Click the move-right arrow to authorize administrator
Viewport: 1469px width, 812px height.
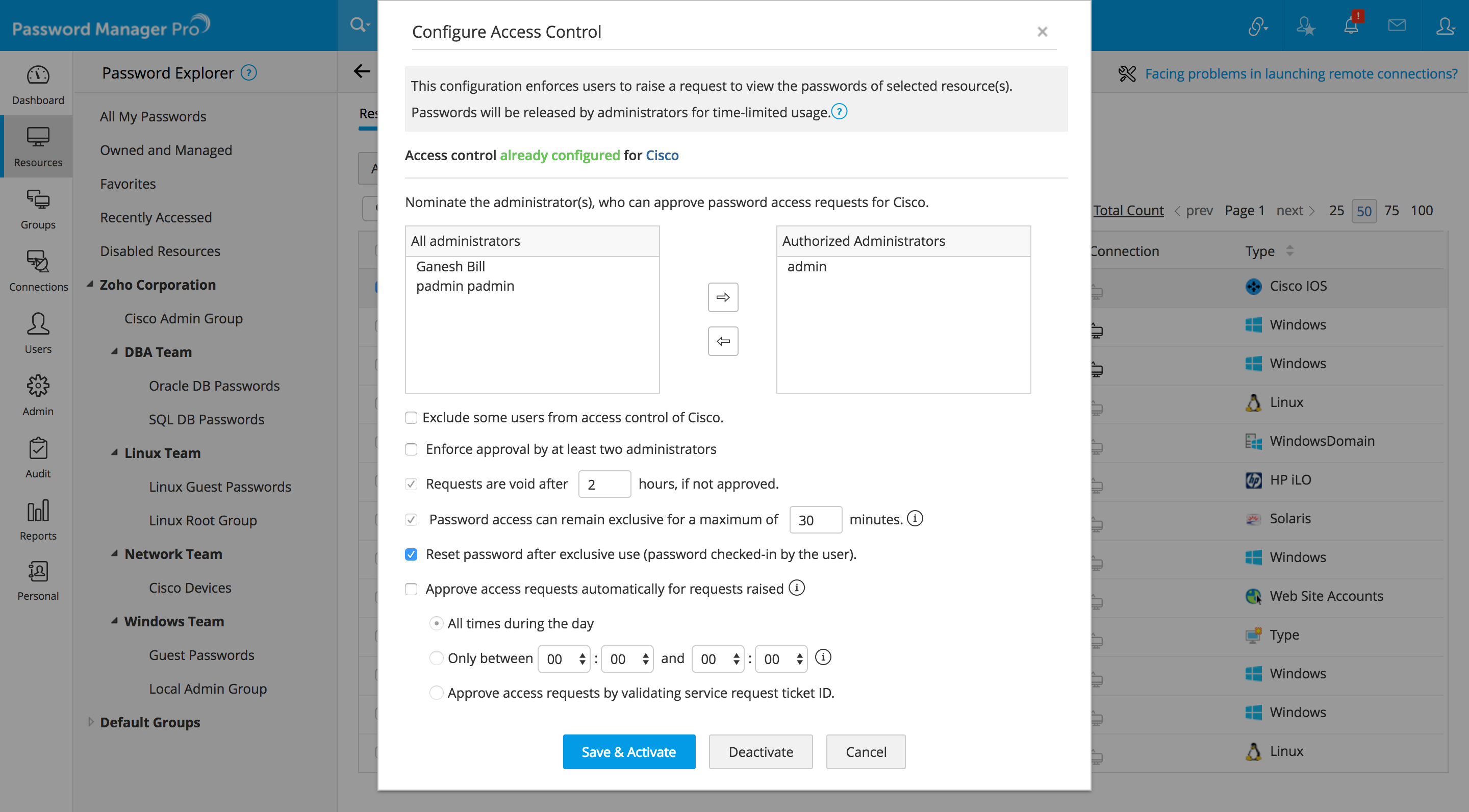(723, 297)
